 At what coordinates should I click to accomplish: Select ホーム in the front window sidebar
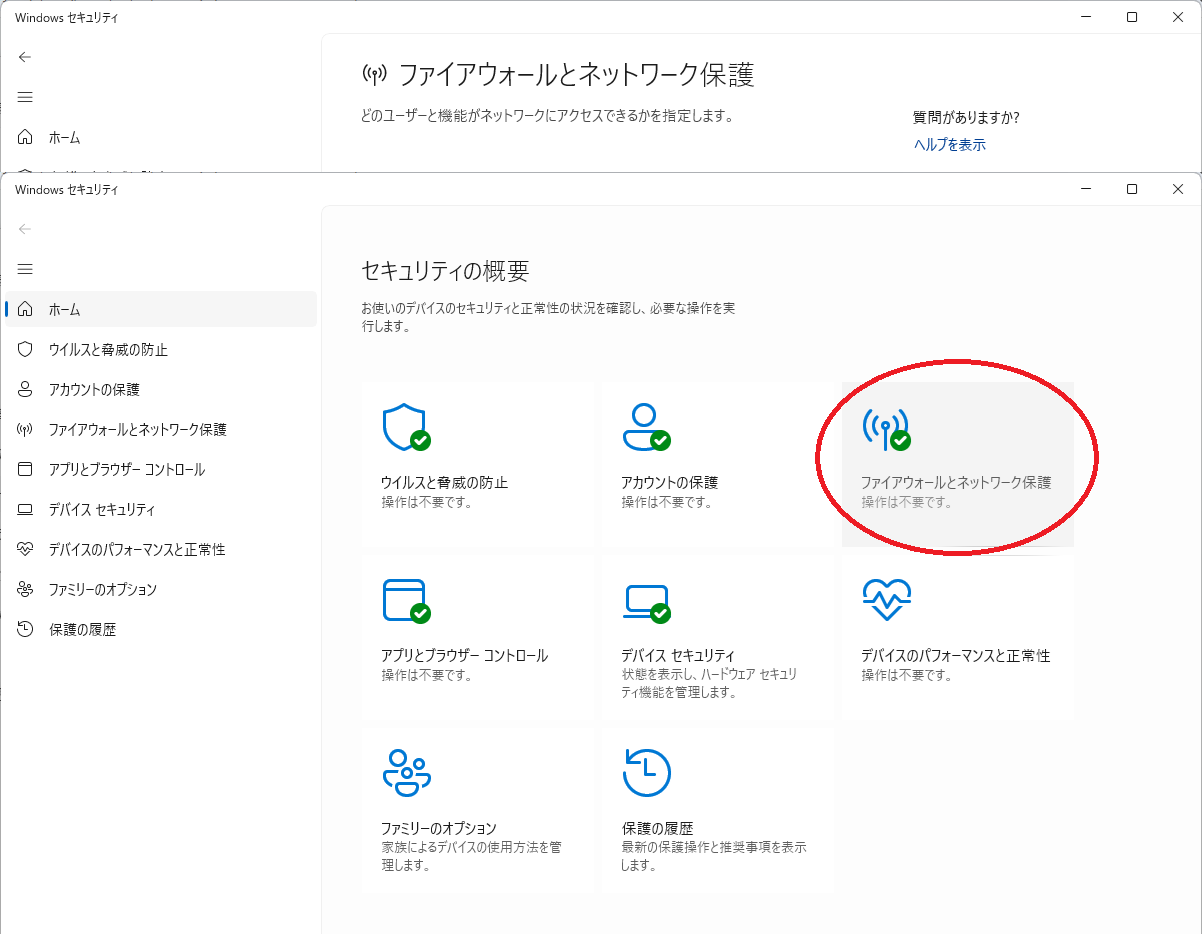pos(161,310)
